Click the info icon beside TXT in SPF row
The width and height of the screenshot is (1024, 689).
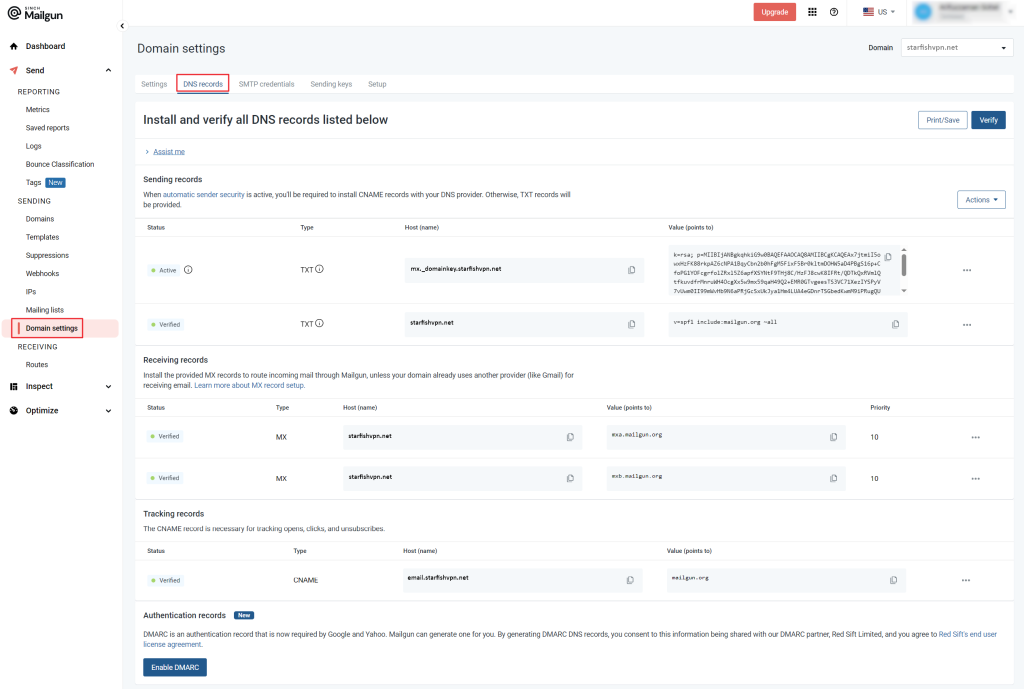pyautogui.click(x=319, y=323)
